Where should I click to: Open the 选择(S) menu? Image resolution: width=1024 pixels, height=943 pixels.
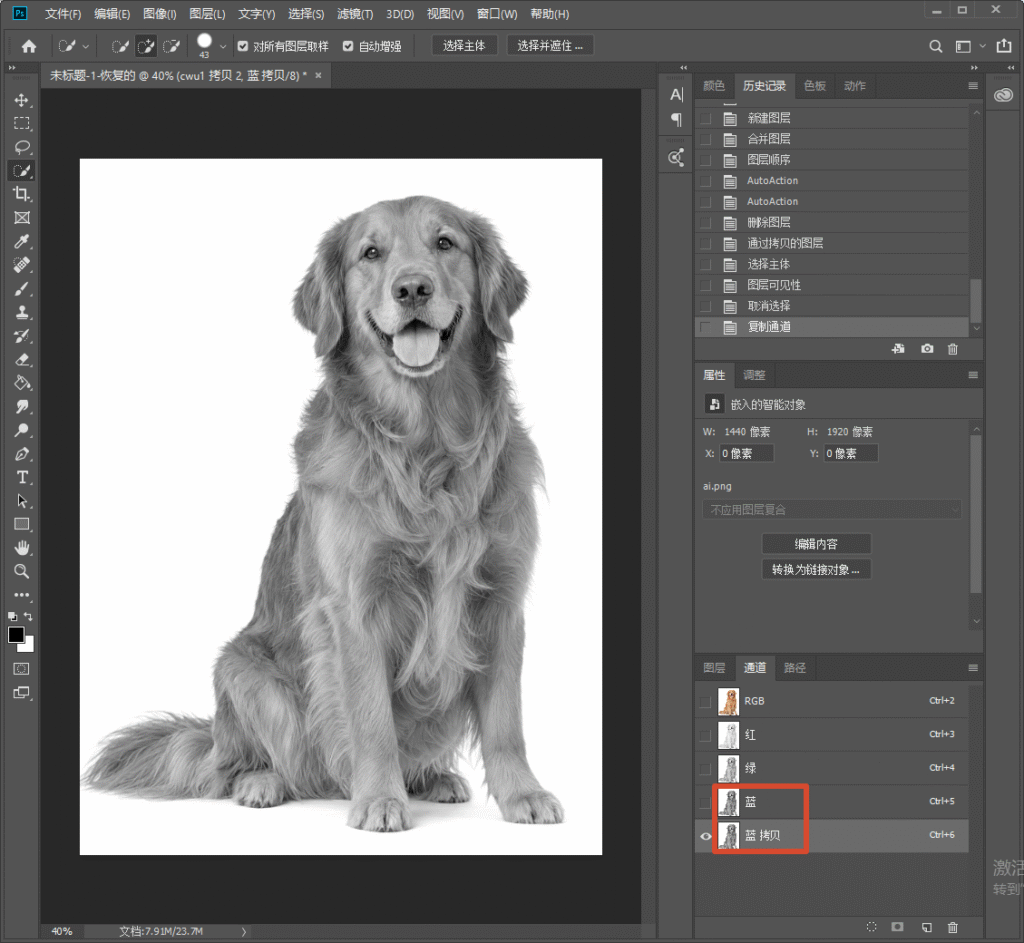[x=306, y=14]
